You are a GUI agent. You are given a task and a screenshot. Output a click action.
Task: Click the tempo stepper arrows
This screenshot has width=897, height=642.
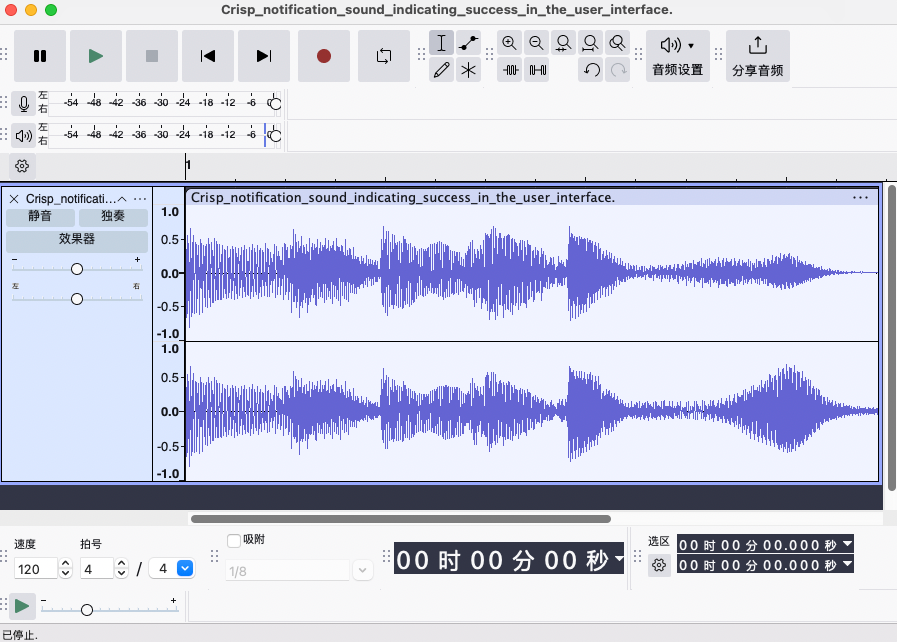point(65,569)
